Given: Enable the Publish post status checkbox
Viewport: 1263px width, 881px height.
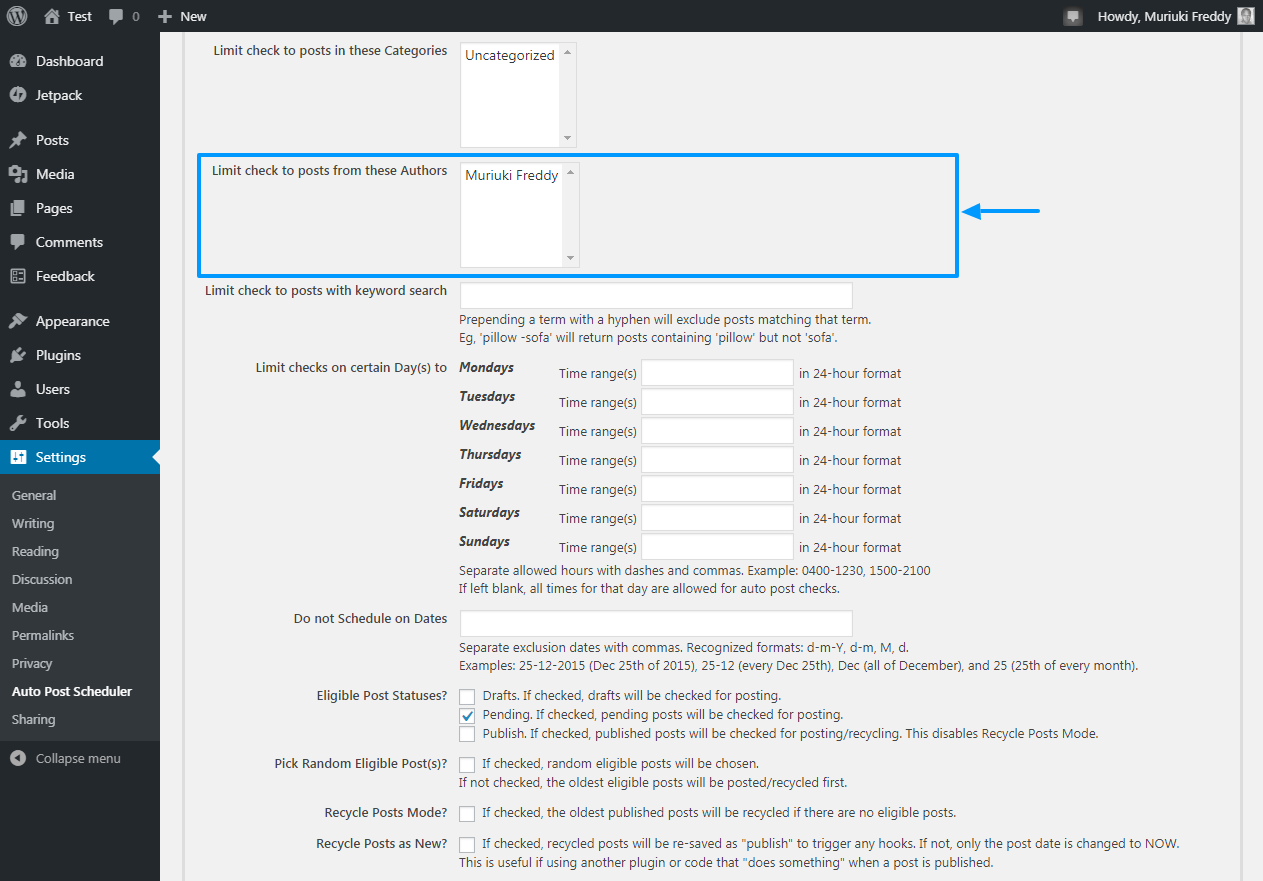Looking at the screenshot, I should (467, 734).
